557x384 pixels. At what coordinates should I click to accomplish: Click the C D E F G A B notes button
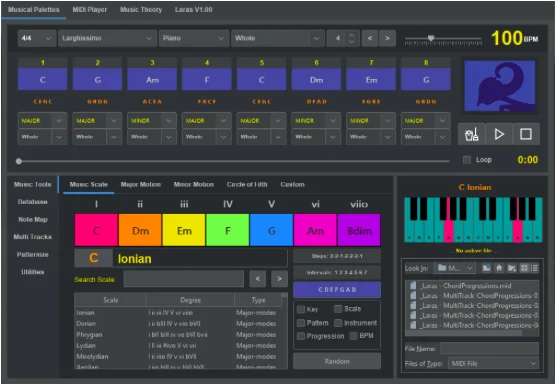(337, 290)
